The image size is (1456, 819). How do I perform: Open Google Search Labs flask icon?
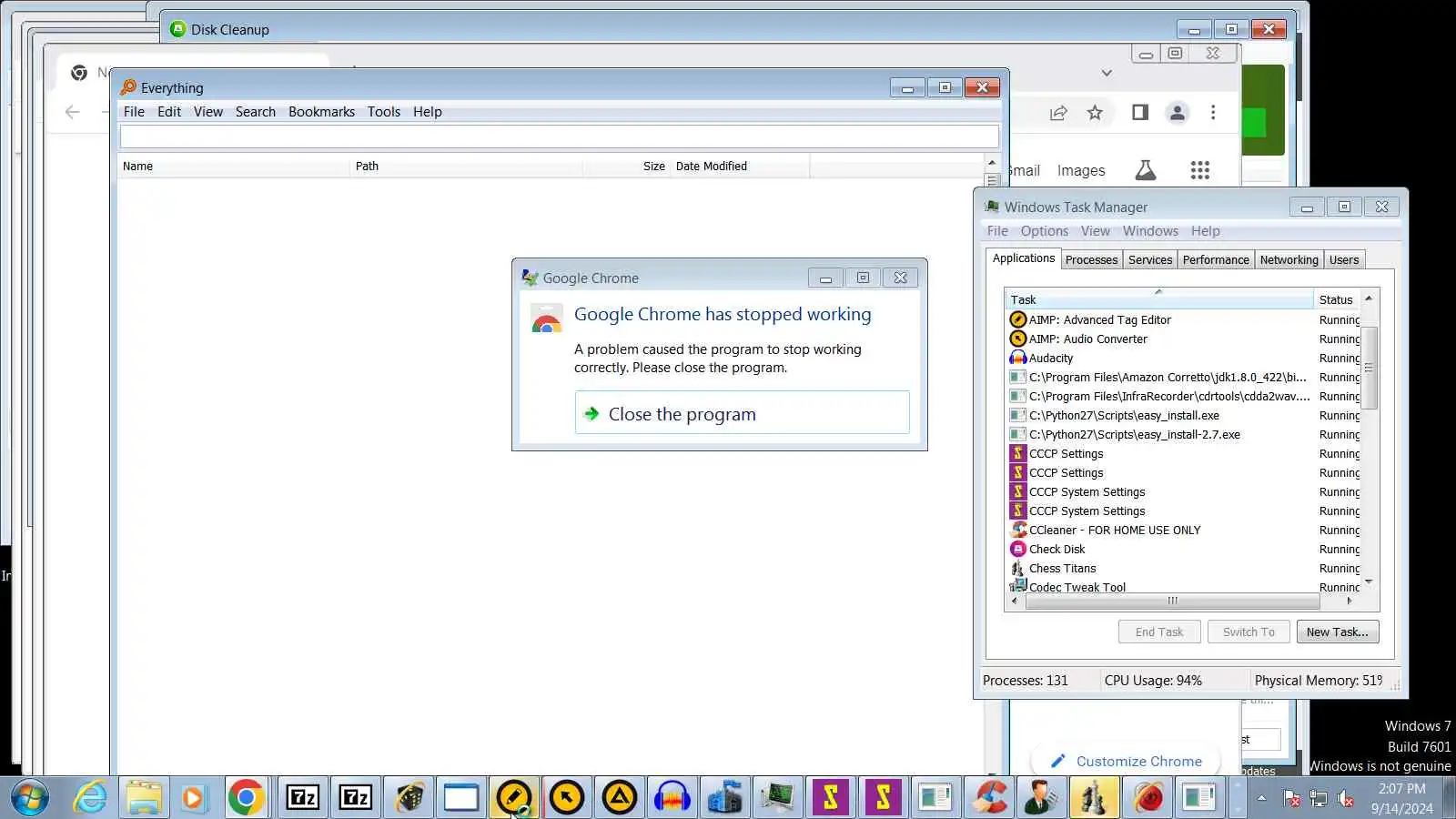coord(1146,170)
